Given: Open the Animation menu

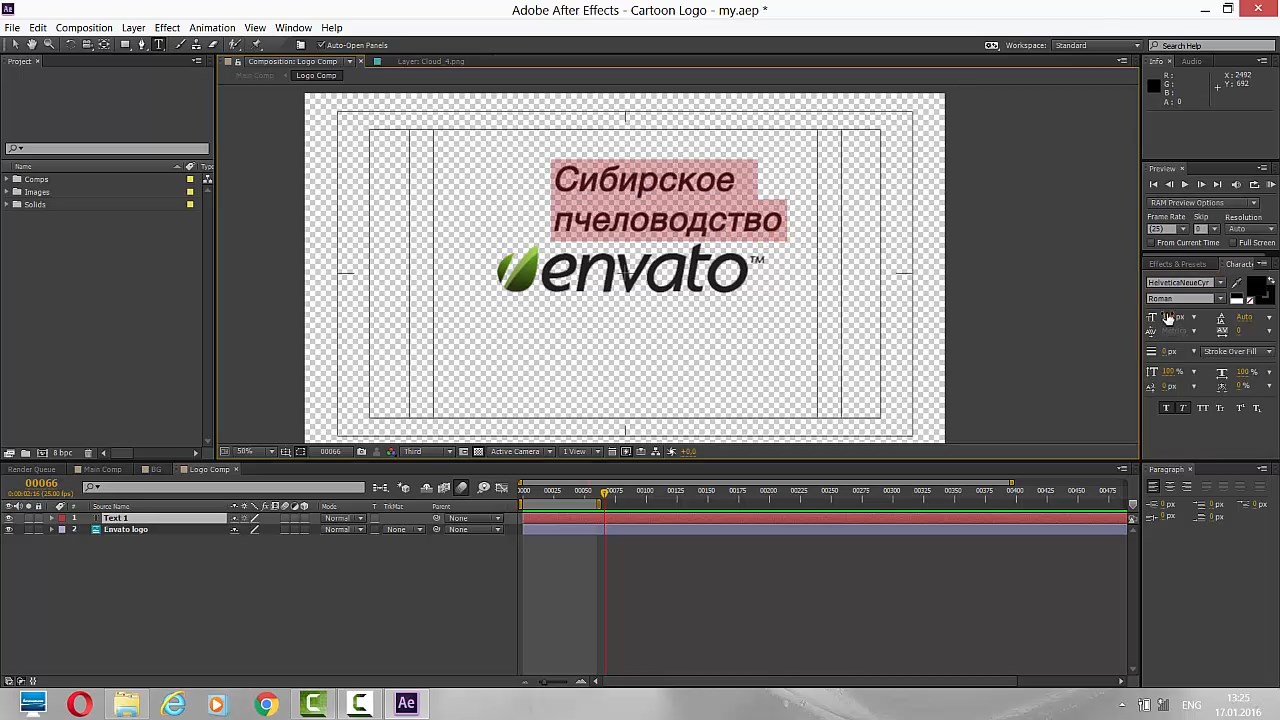Looking at the screenshot, I should coord(212,28).
